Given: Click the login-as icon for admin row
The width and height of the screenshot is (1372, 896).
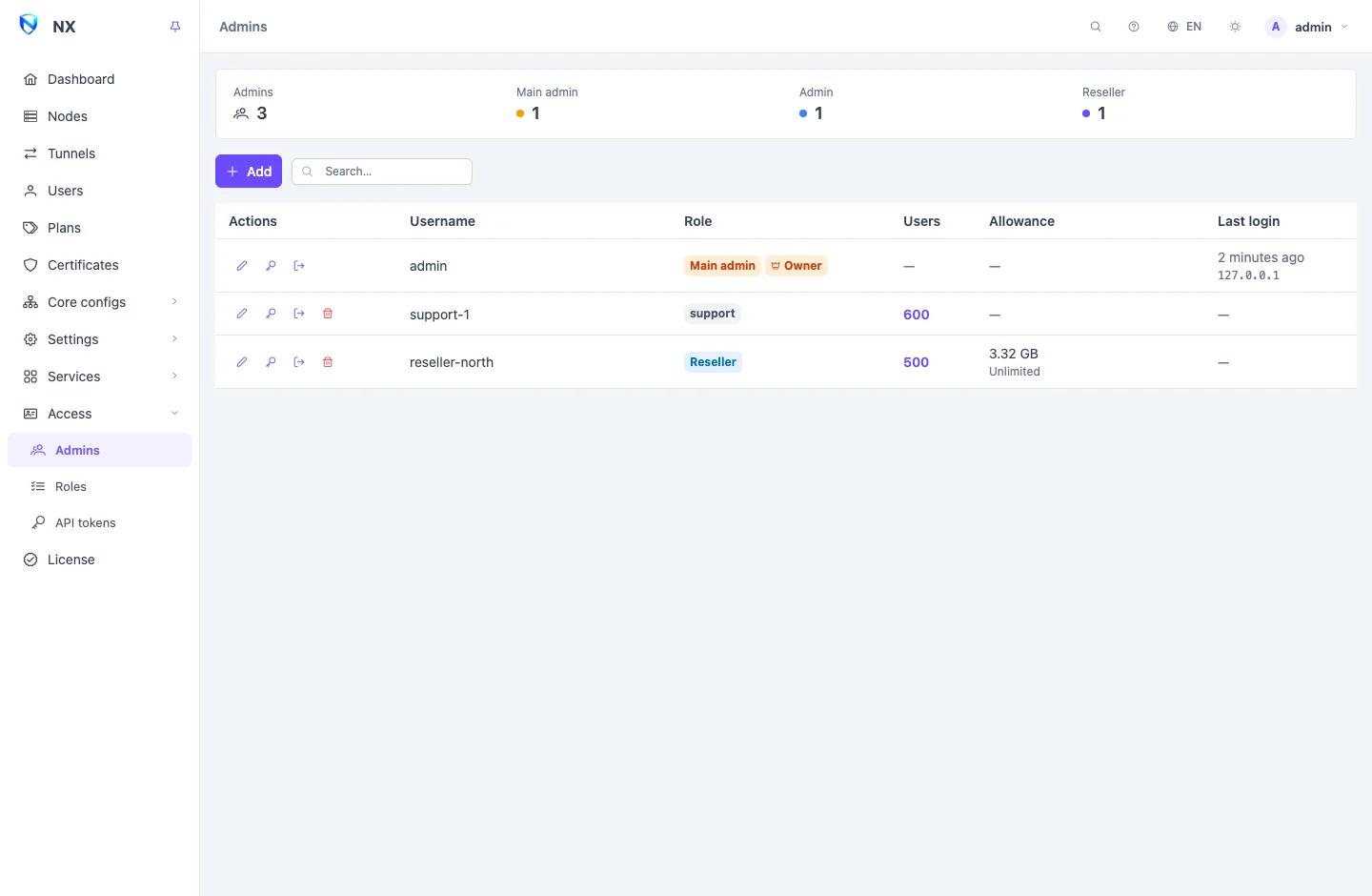Looking at the screenshot, I should point(299,266).
